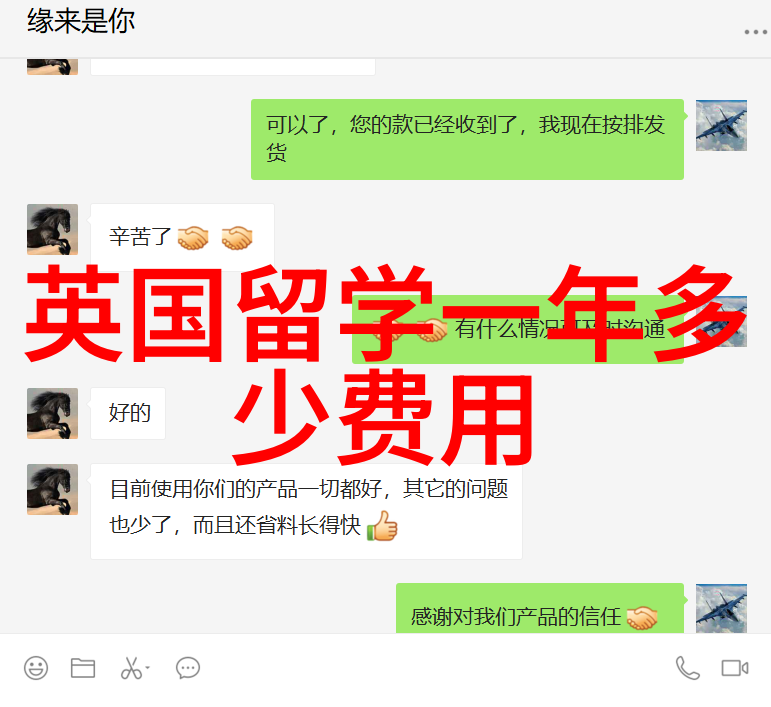Open chat history bubble icon
This screenshot has height=707, width=771.
pos(188,668)
